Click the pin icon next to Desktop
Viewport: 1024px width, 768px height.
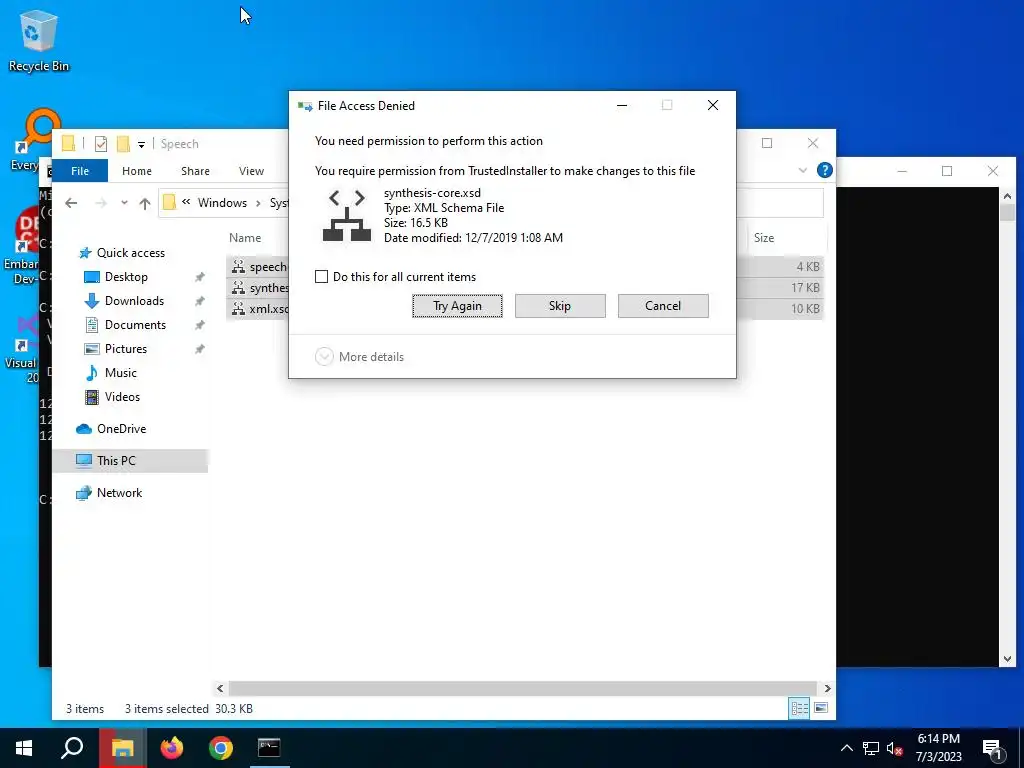(x=200, y=277)
